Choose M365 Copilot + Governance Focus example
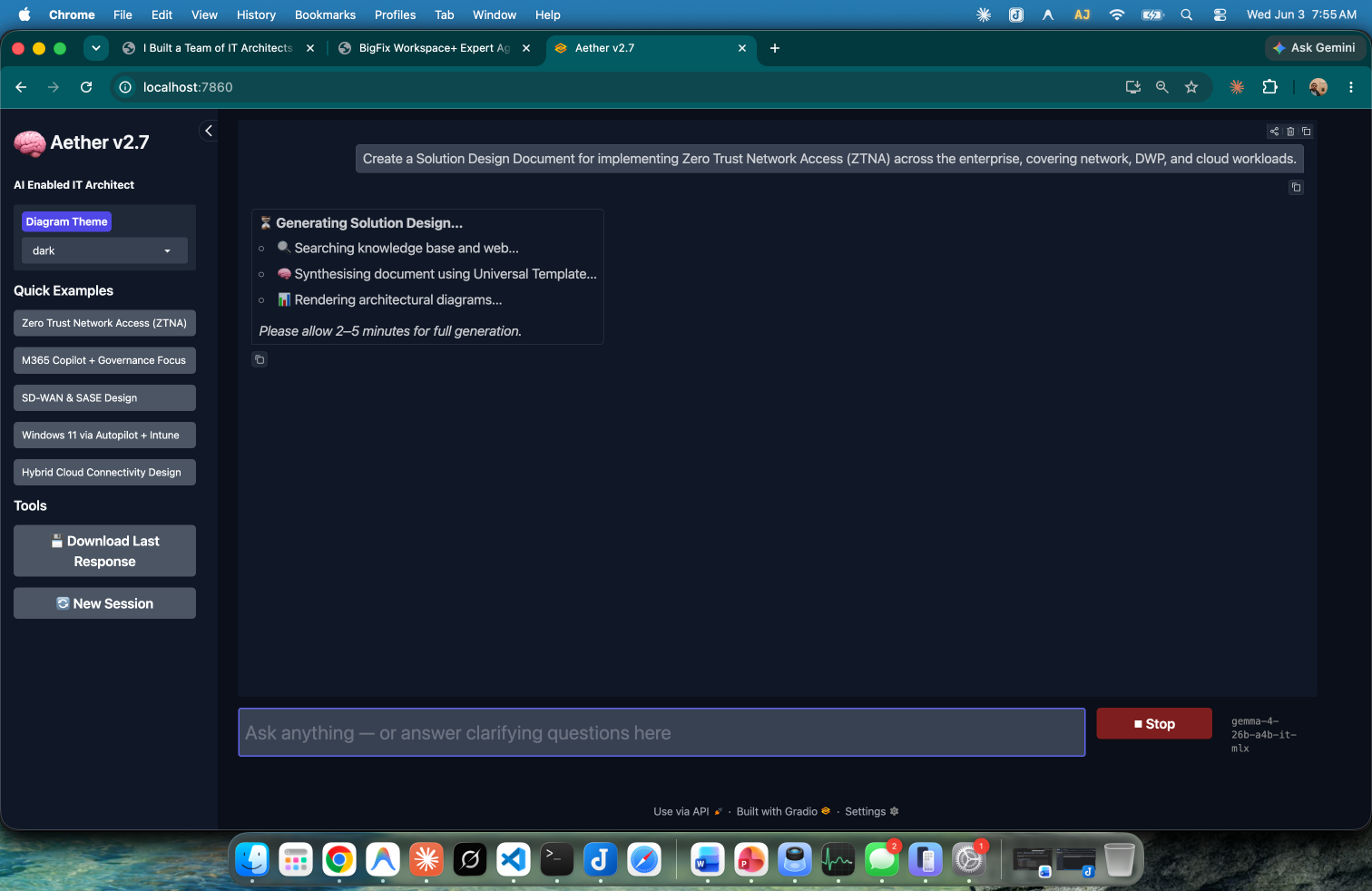 click(x=104, y=360)
